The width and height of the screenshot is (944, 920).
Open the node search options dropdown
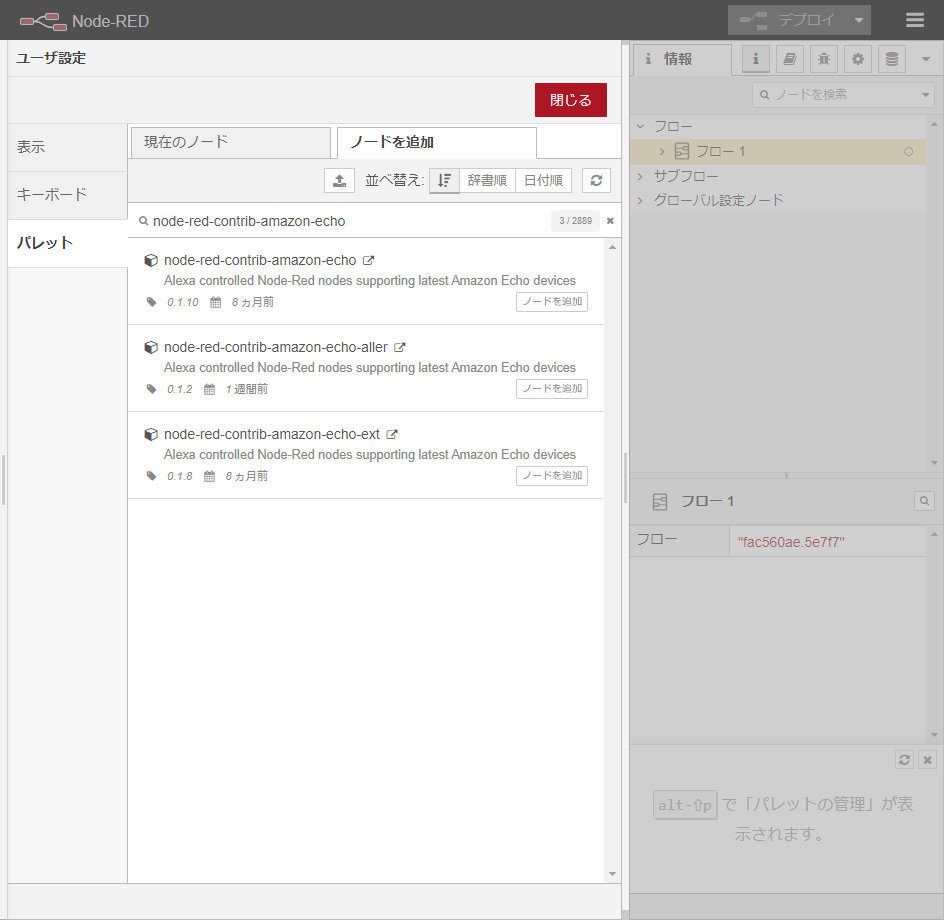925,95
